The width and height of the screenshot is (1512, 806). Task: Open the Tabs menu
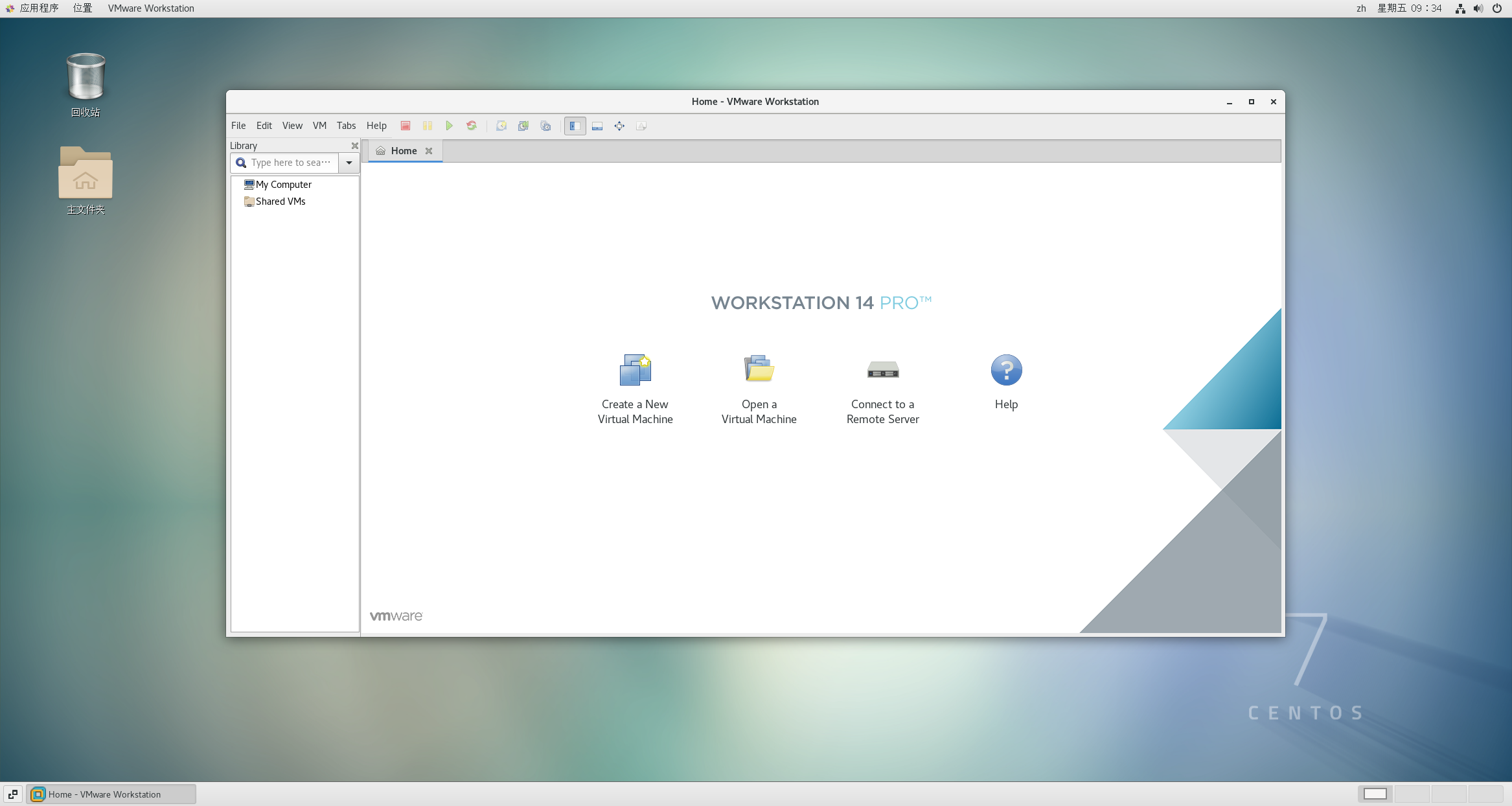(x=346, y=126)
